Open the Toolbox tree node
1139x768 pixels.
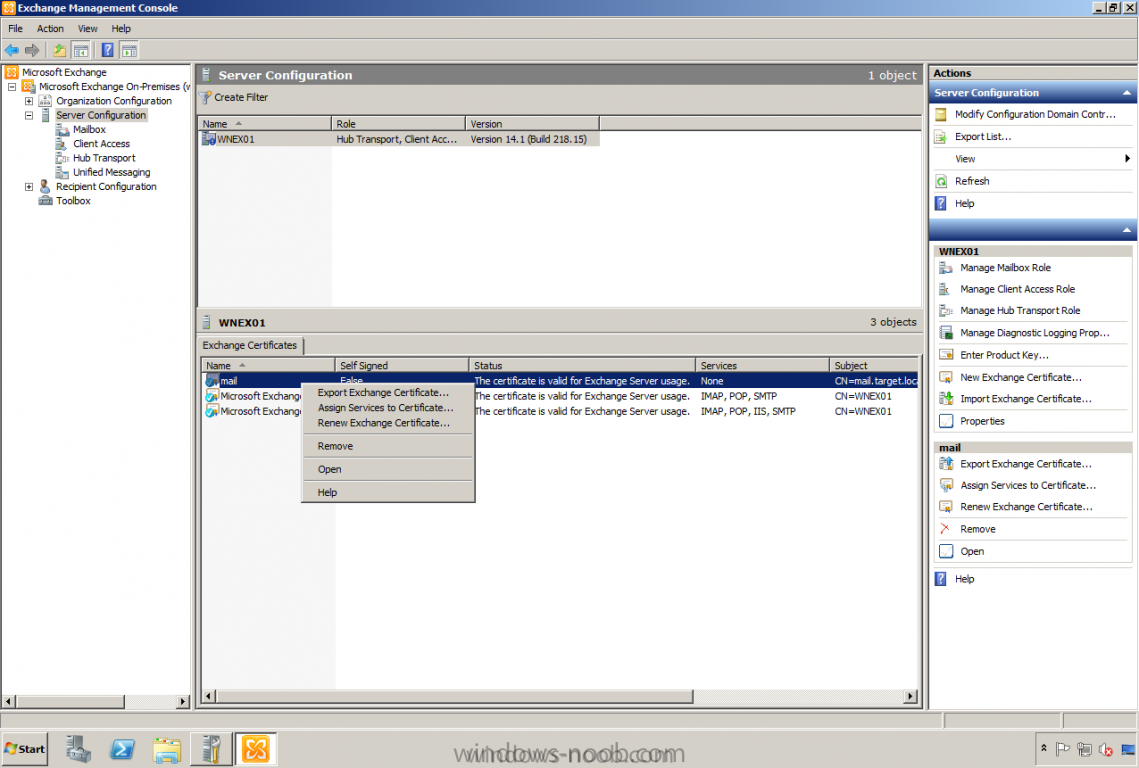pyautogui.click(x=73, y=201)
